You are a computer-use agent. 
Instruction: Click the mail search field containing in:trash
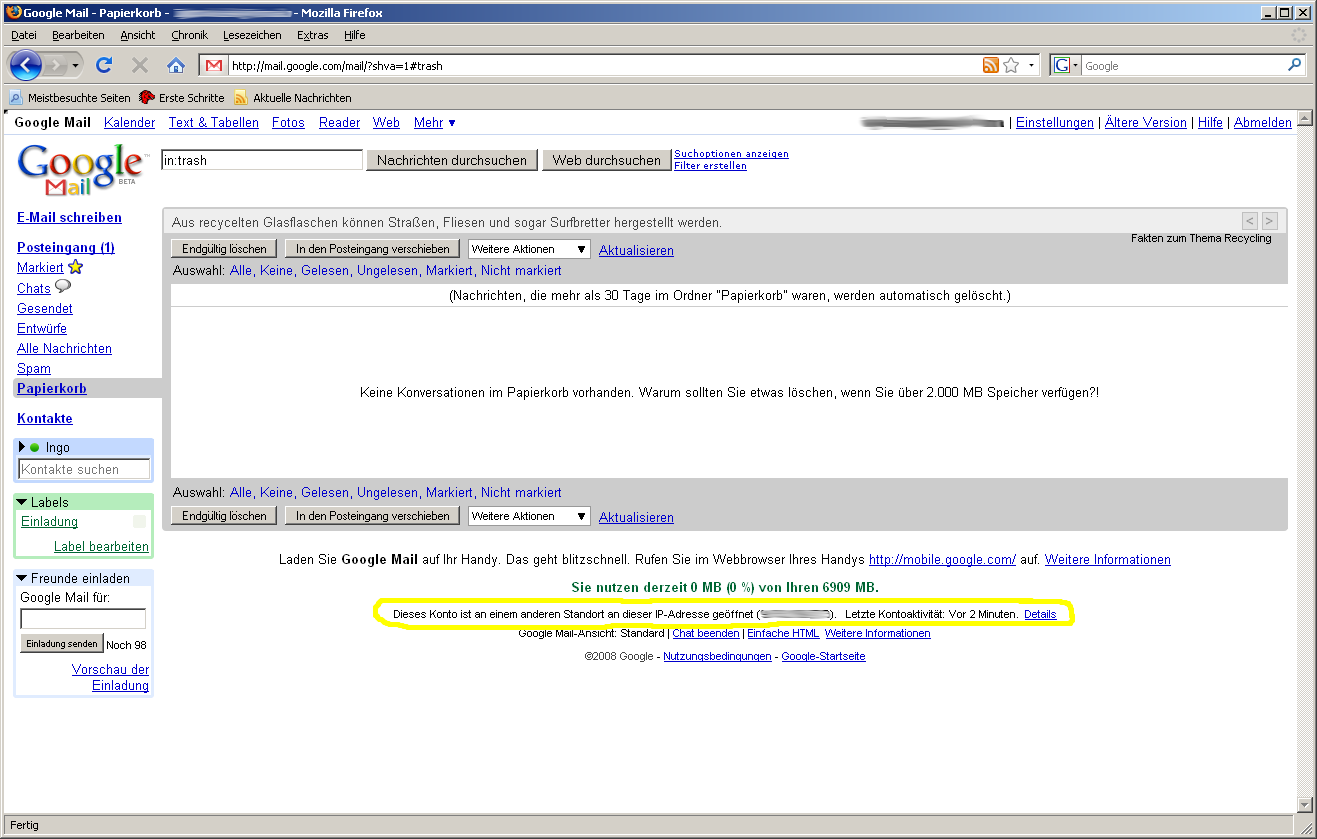262,160
